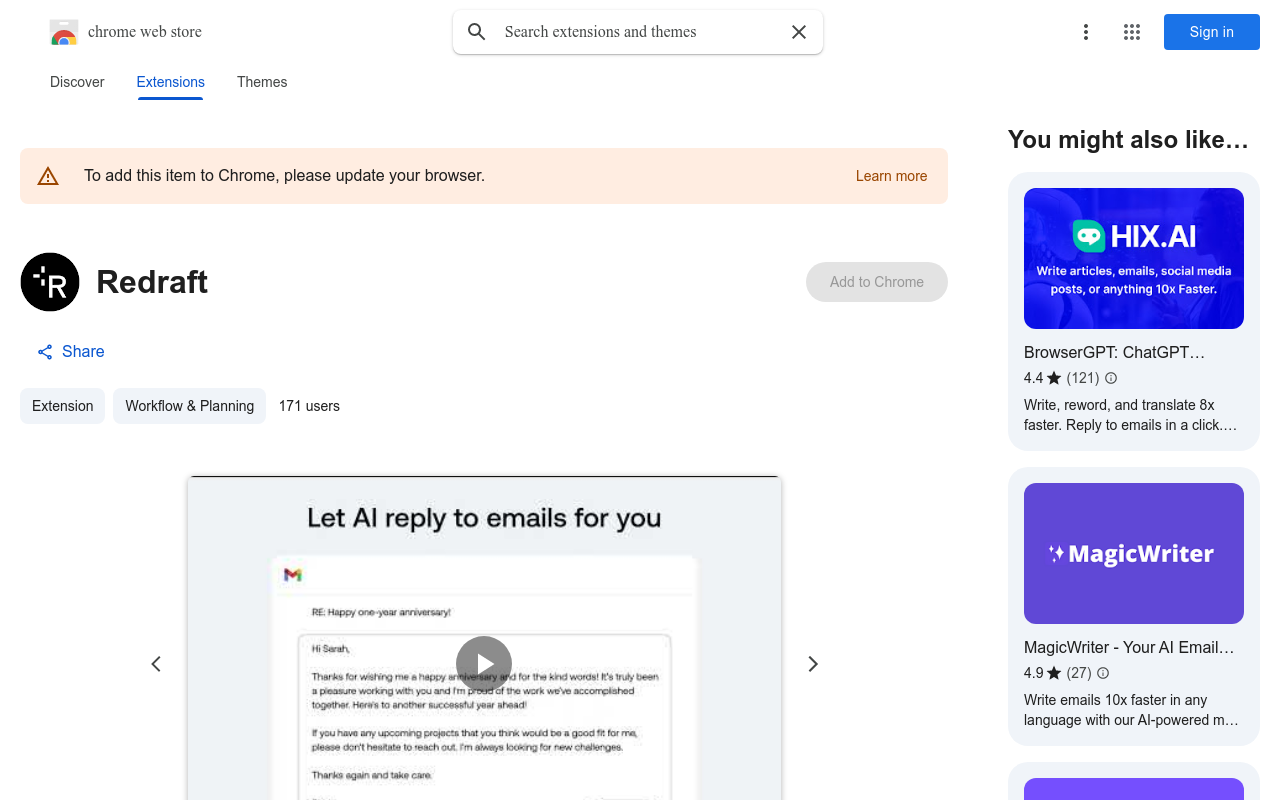Click the warning triangle icon in banner
The height and width of the screenshot is (800, 1280).
coord(48,176)
